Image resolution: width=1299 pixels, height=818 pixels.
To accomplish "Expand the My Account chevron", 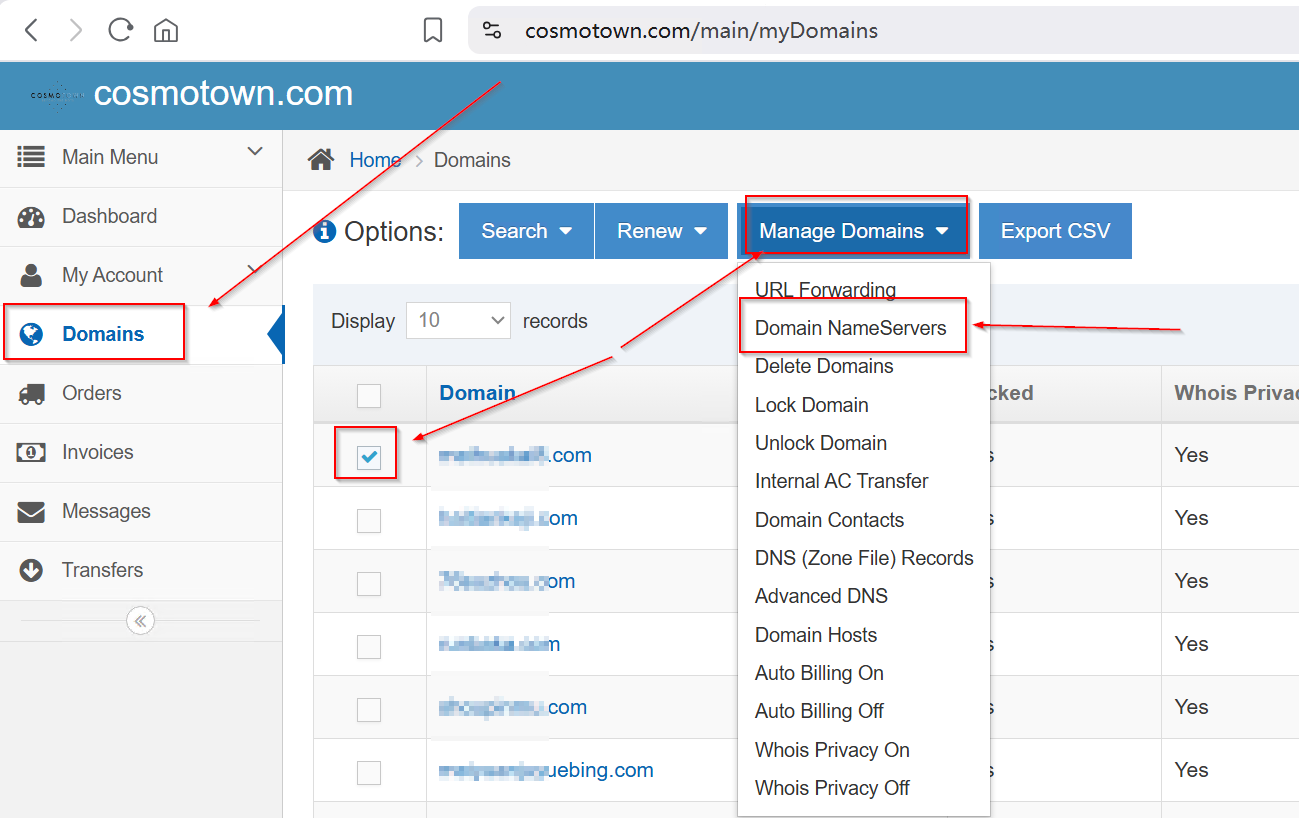I will 256,268.
